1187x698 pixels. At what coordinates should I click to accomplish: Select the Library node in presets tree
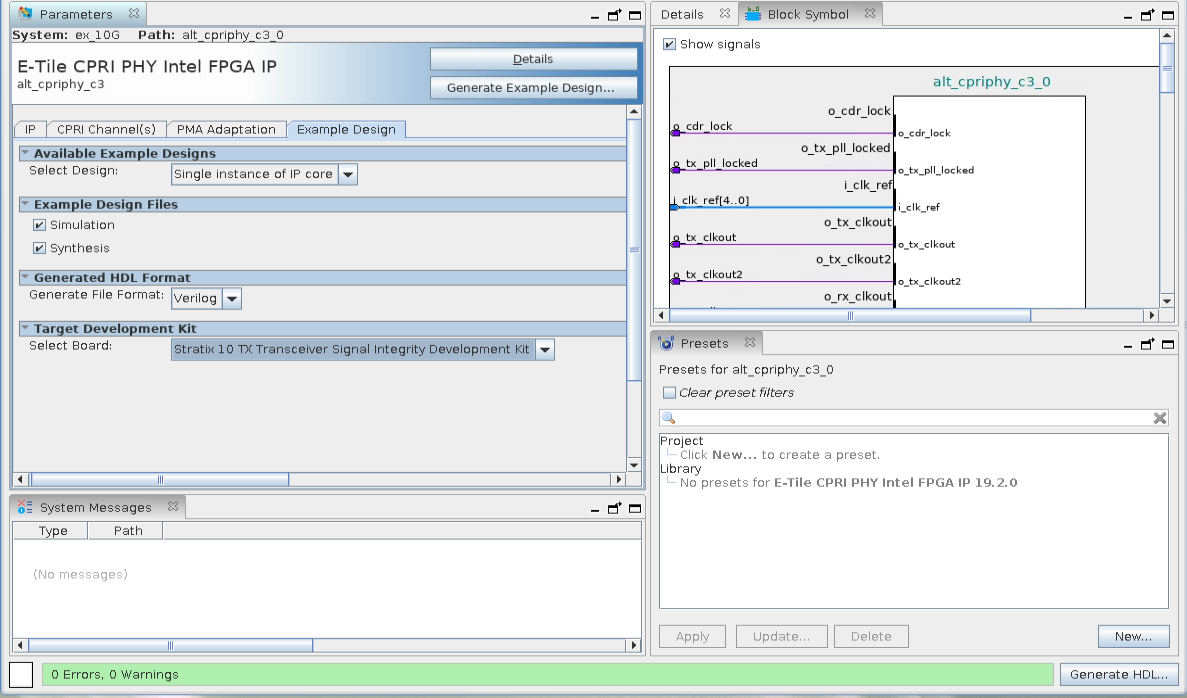coord(681,469)
